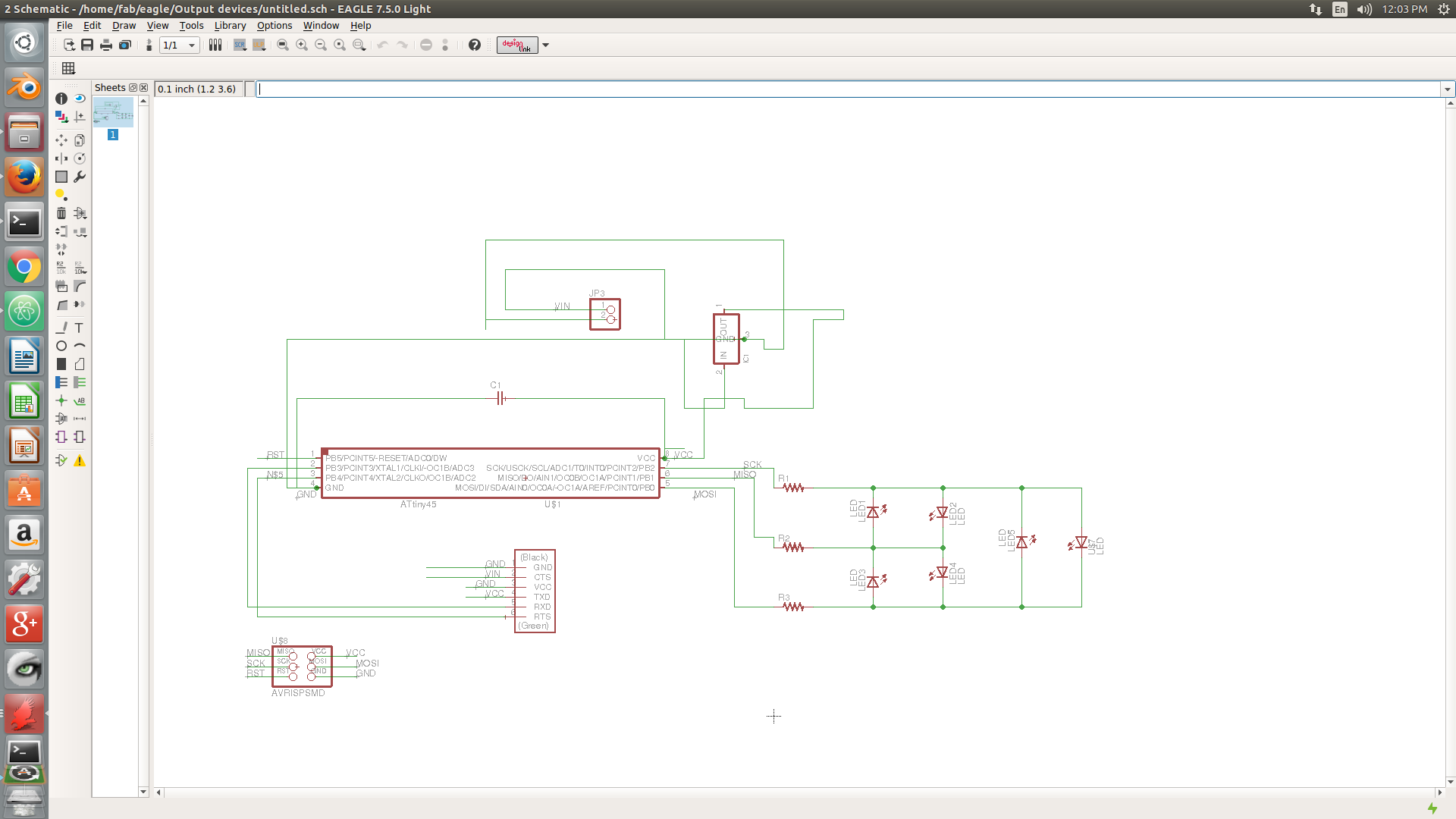1456x819 pixels.
Task: Expand the designlink dropdown arrow
Action: coord(545,45)
